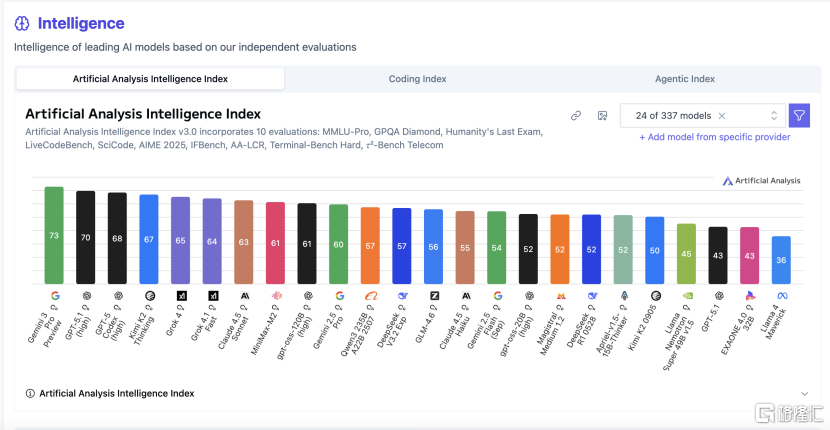Switch to the Coding Index tab

(x=418, y=79)
